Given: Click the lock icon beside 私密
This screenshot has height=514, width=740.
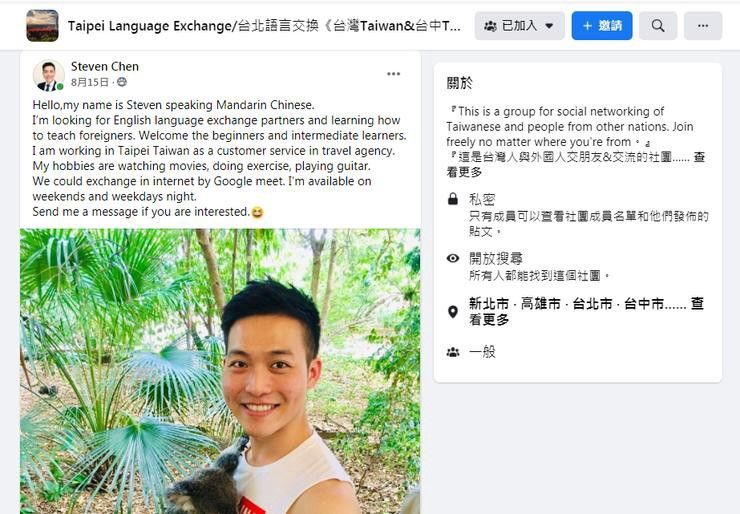Looking at the screenshot, I should coord(453,199).
